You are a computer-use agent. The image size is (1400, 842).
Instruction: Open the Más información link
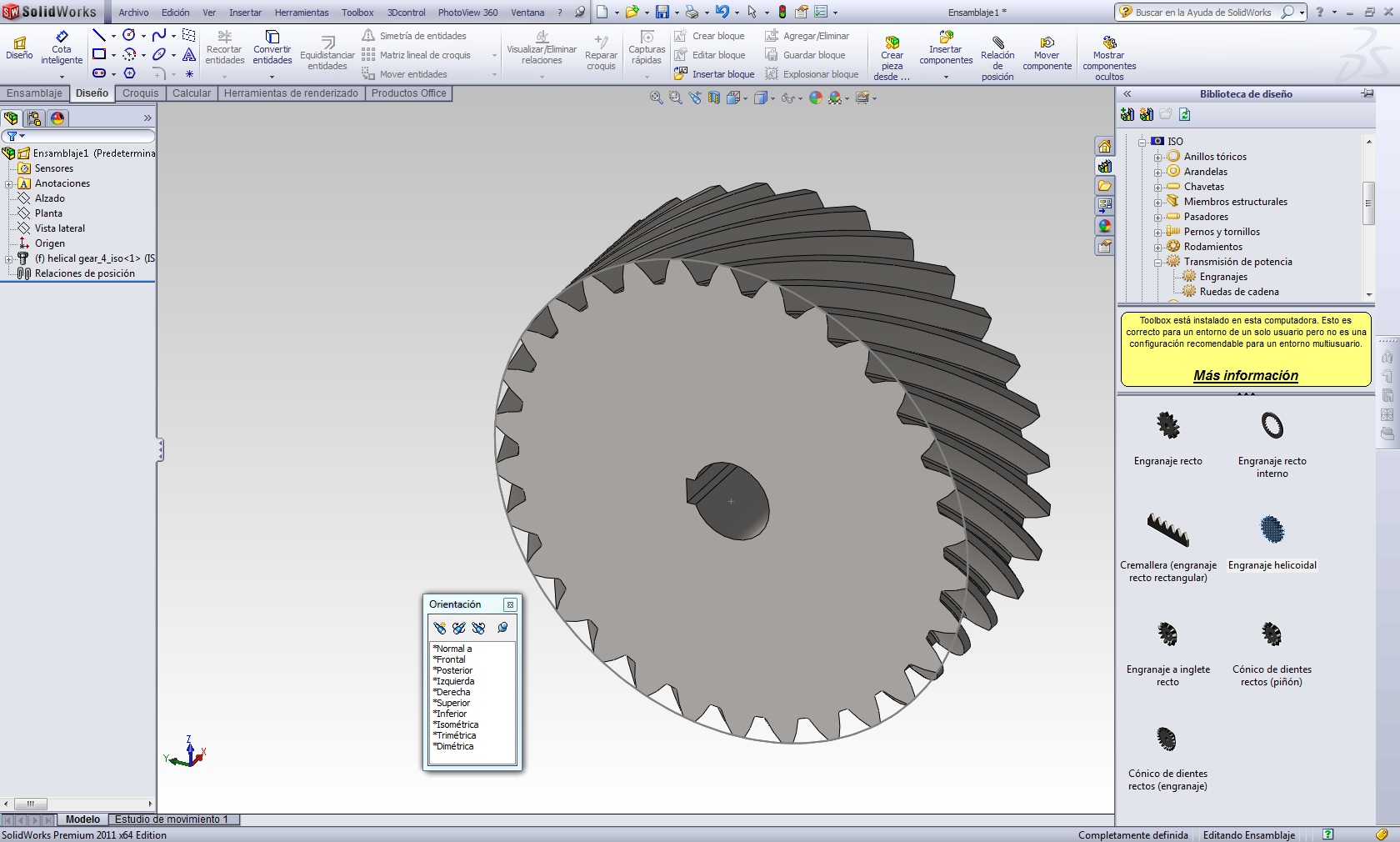click(x=1246, y=376)
